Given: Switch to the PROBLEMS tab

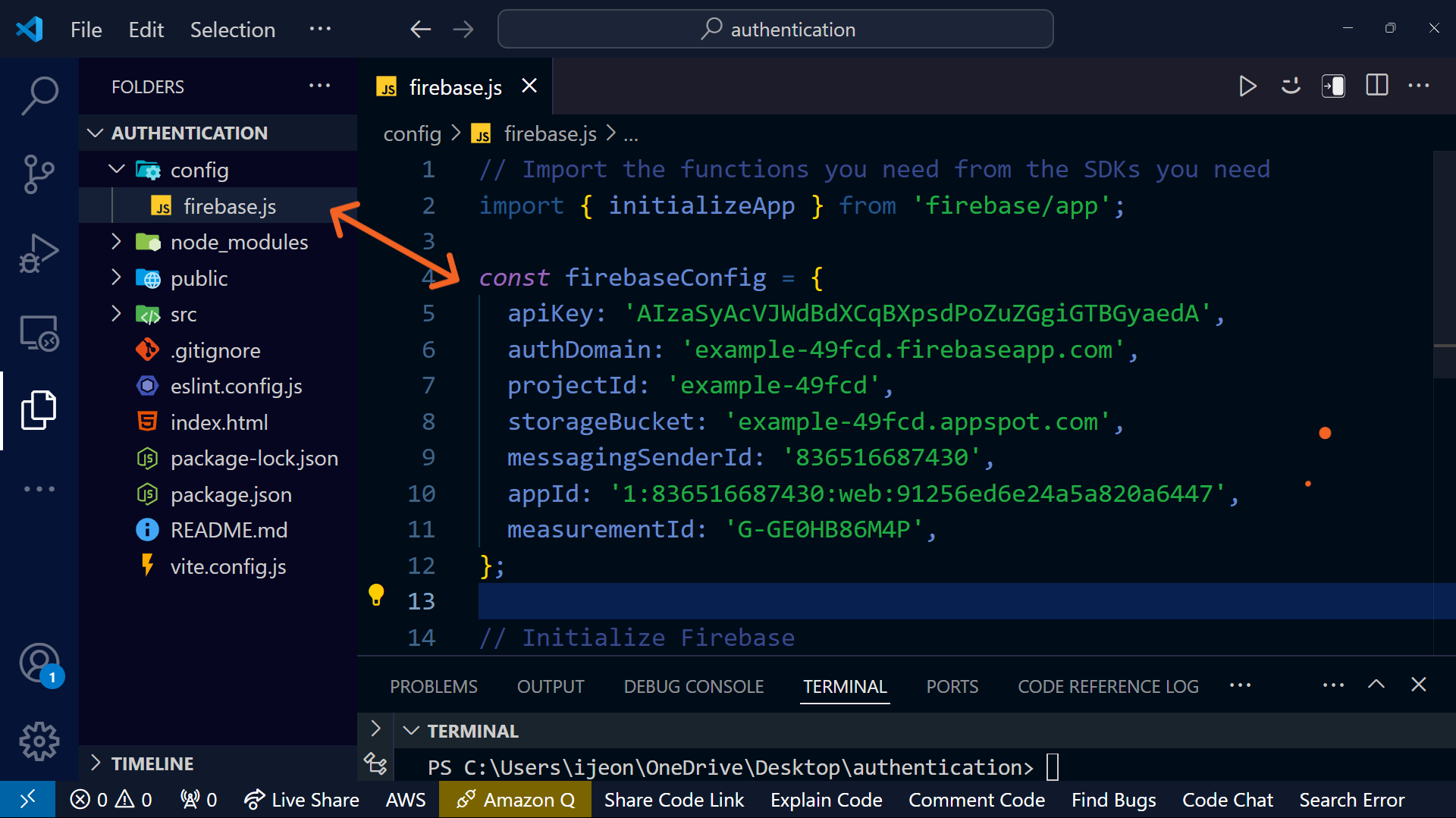Looking at the screenshot, I should [434, 687].
